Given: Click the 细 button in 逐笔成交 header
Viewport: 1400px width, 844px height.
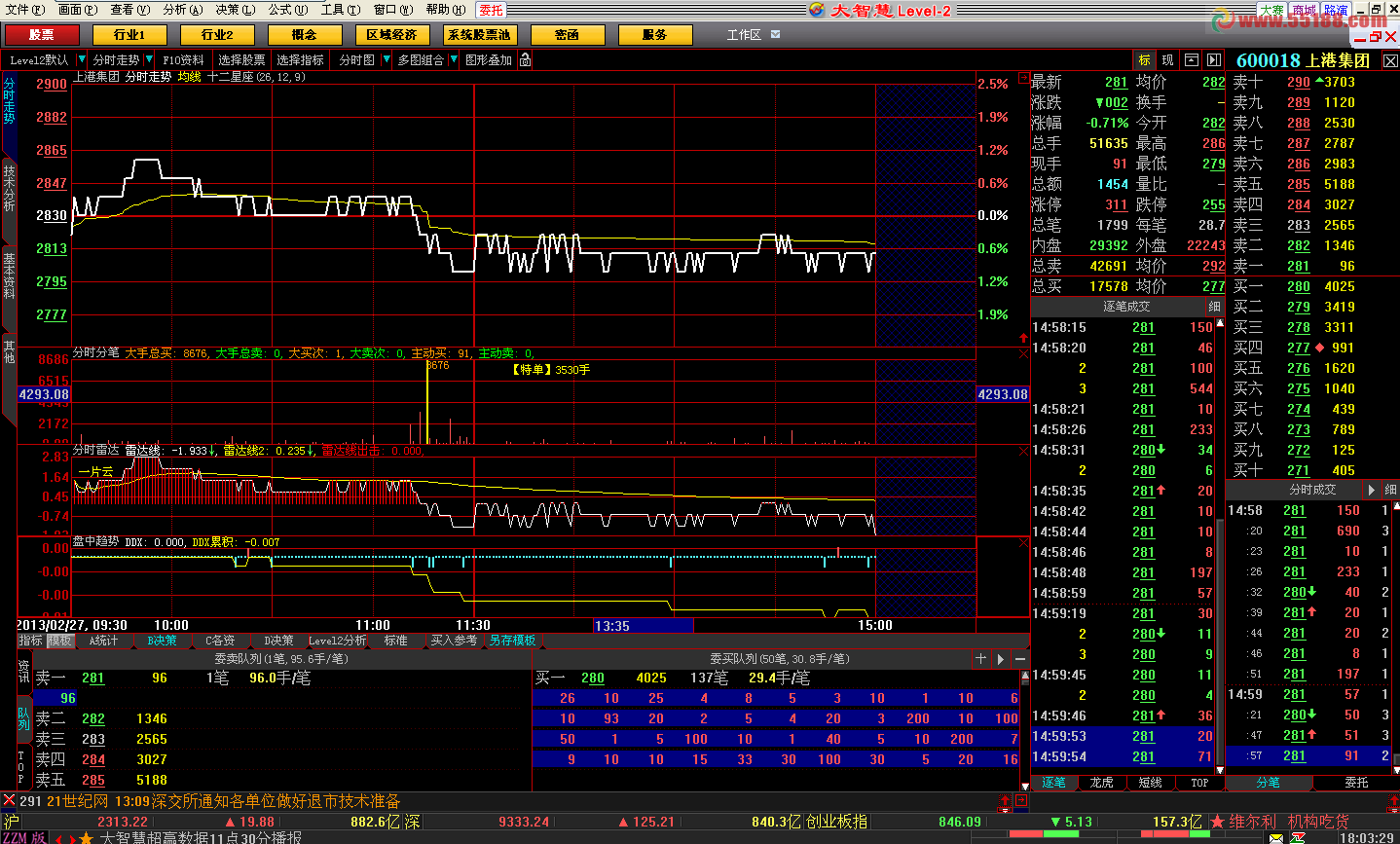Looking at the screenshot, I should pos(1214,307).
